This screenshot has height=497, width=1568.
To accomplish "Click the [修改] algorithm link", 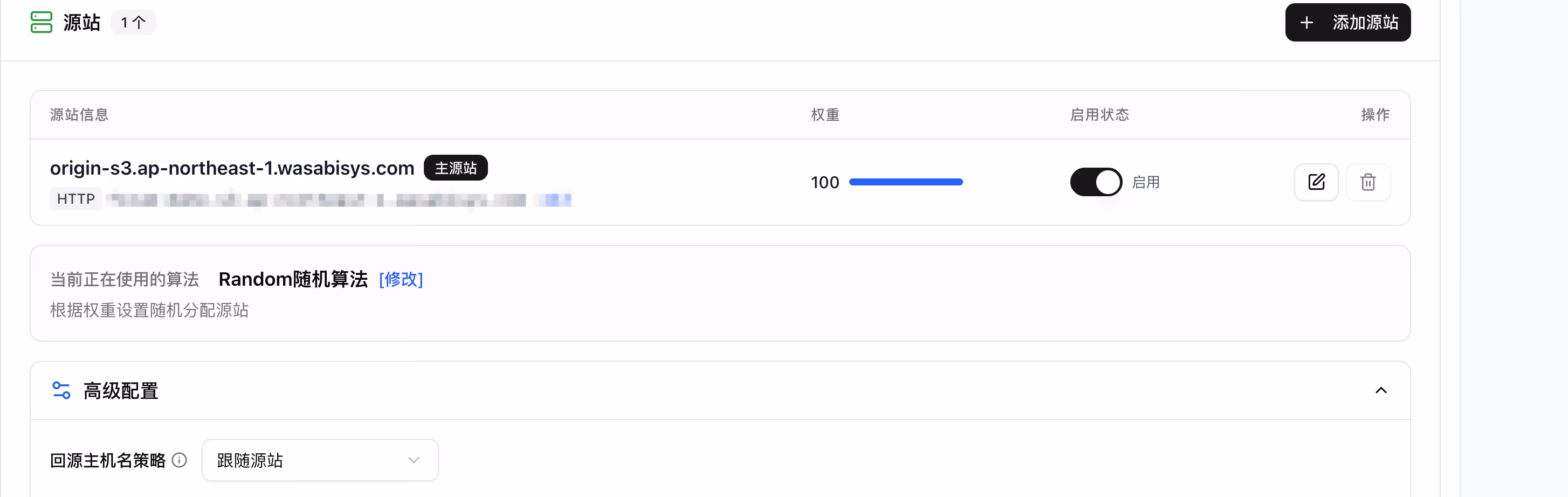I will tap(401, 279).
